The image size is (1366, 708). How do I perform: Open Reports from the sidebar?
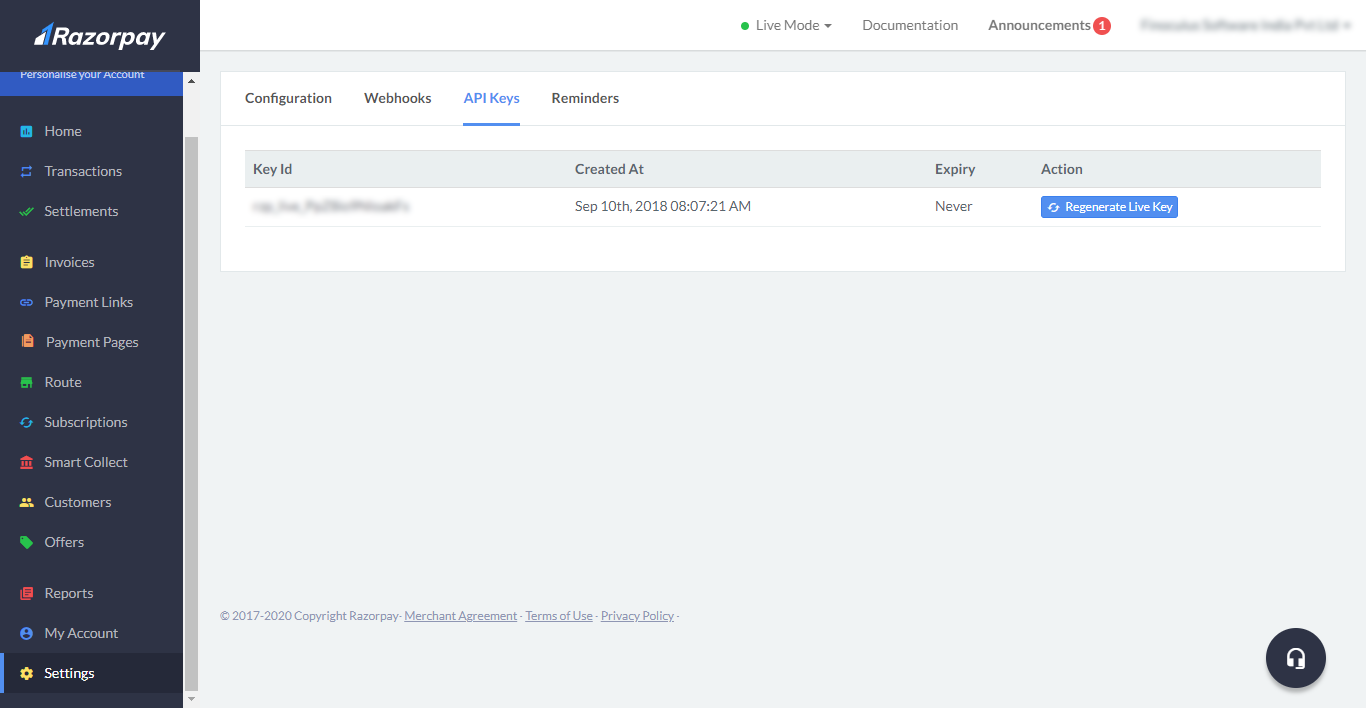[69, 593]
